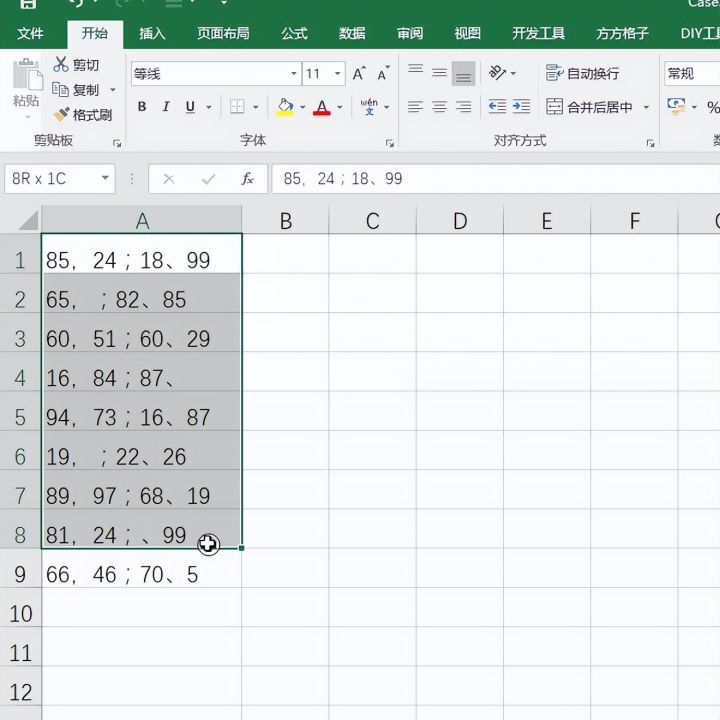This screenshot has height=720, width=720.
Task: Open alignment settings dialog launcher
Action: click(x=650, y=144)
